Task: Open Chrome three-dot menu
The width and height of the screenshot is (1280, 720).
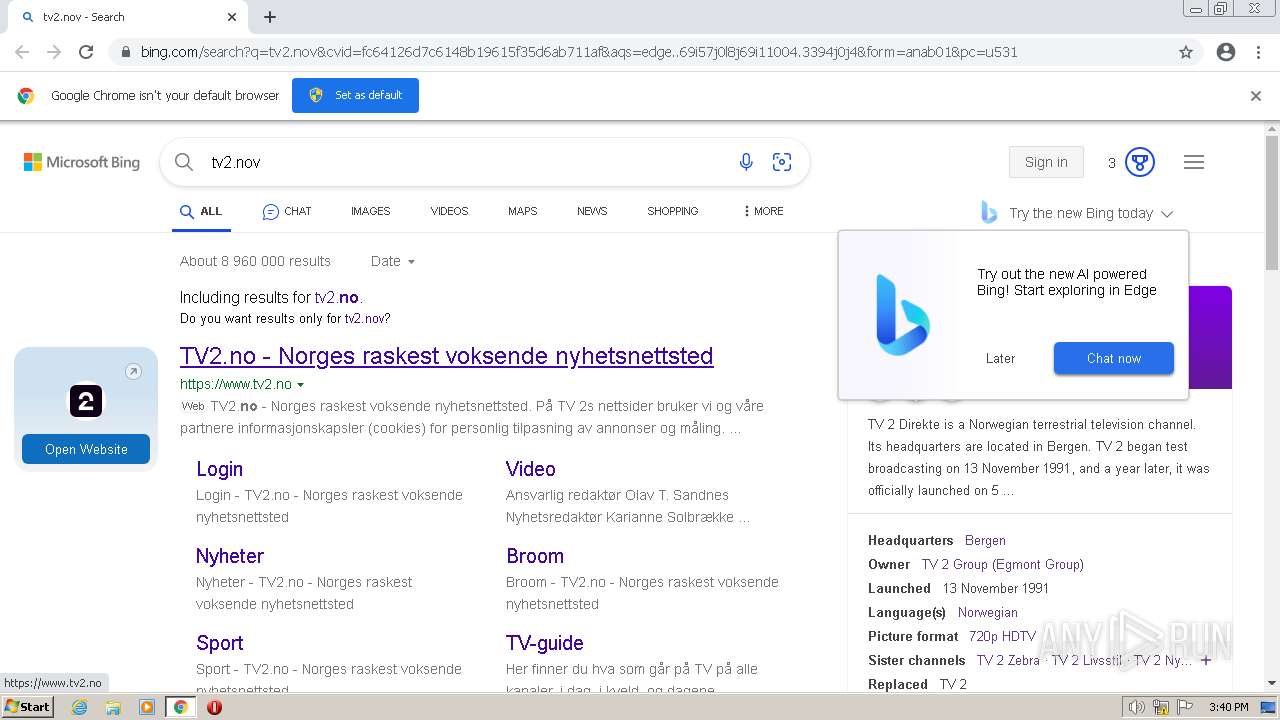Action: [x=1258, y=52]
